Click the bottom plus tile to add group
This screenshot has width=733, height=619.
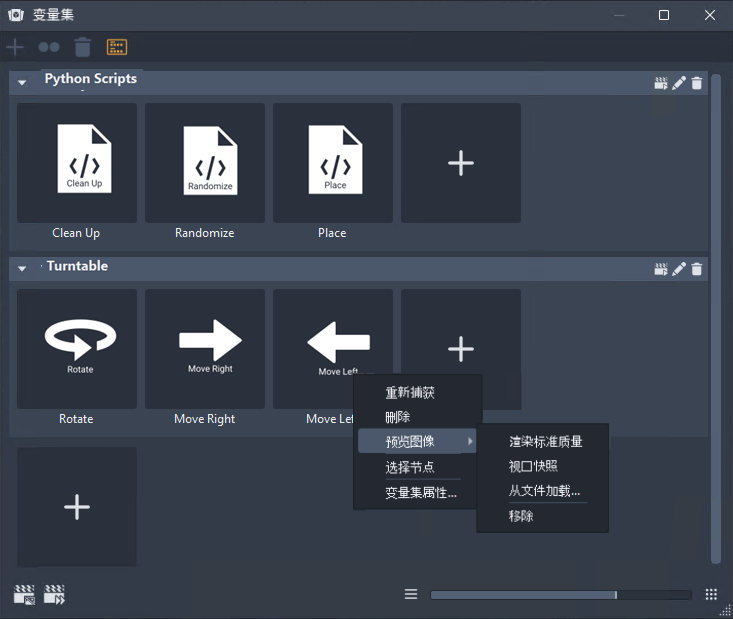(x=77, y=507)
